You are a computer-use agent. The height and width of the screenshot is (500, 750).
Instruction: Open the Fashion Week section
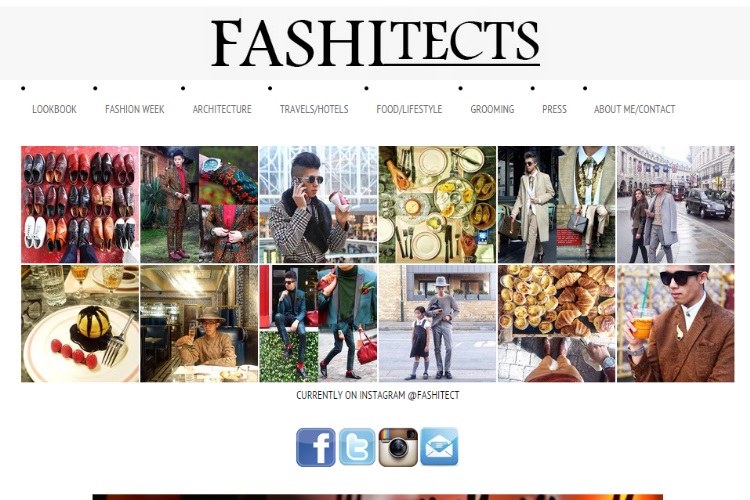pyautogui.click(x=134, y=109)
